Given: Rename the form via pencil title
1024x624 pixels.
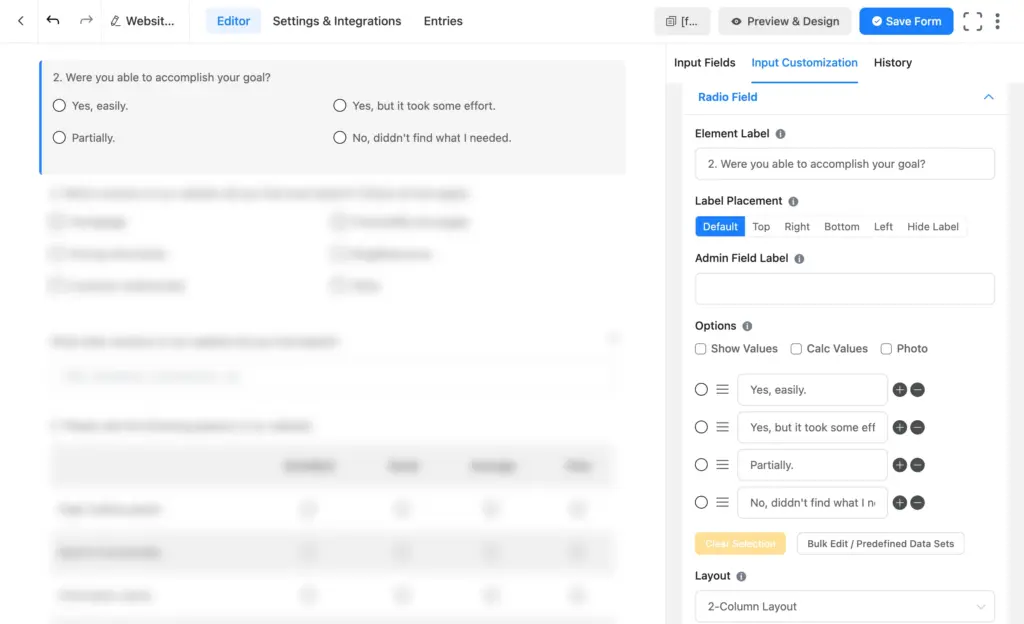Looking at the screenshot, I should 142,21.
